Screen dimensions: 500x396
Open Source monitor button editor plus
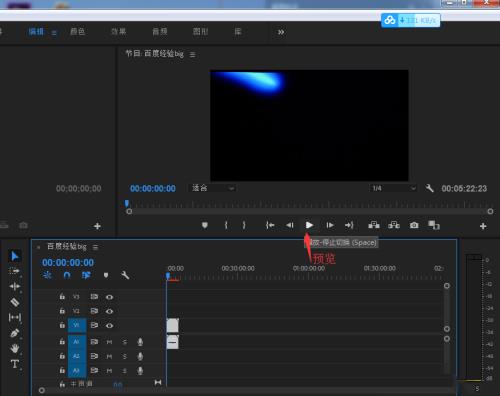(x=97, y=226)
